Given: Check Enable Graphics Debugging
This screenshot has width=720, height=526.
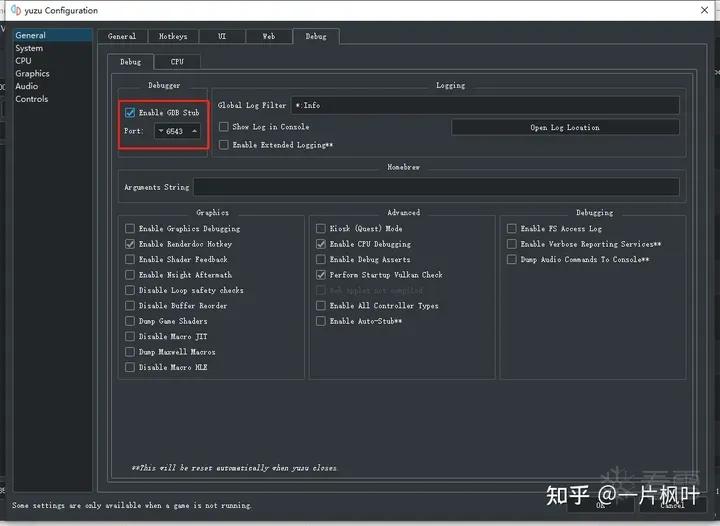Looking at the screenshot, I should click(130, 229).
